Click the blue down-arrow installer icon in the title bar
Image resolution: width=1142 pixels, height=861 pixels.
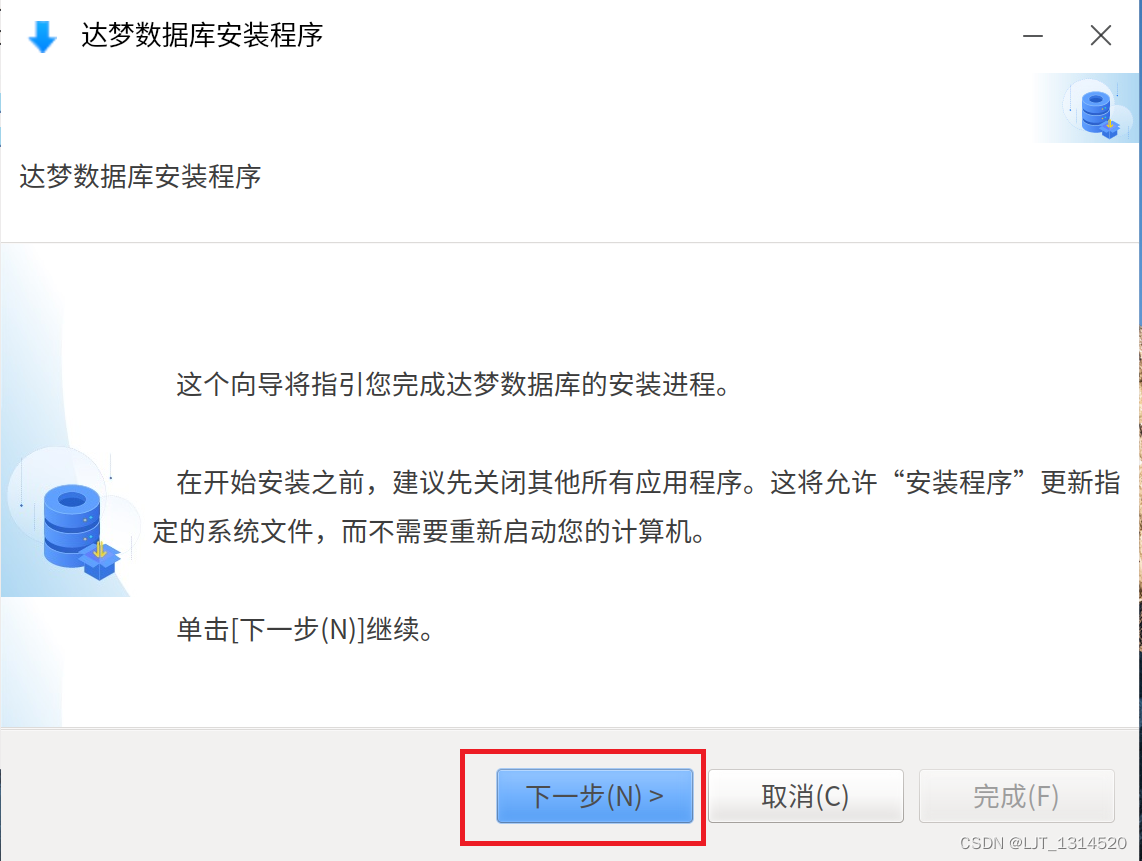[42, 36]
